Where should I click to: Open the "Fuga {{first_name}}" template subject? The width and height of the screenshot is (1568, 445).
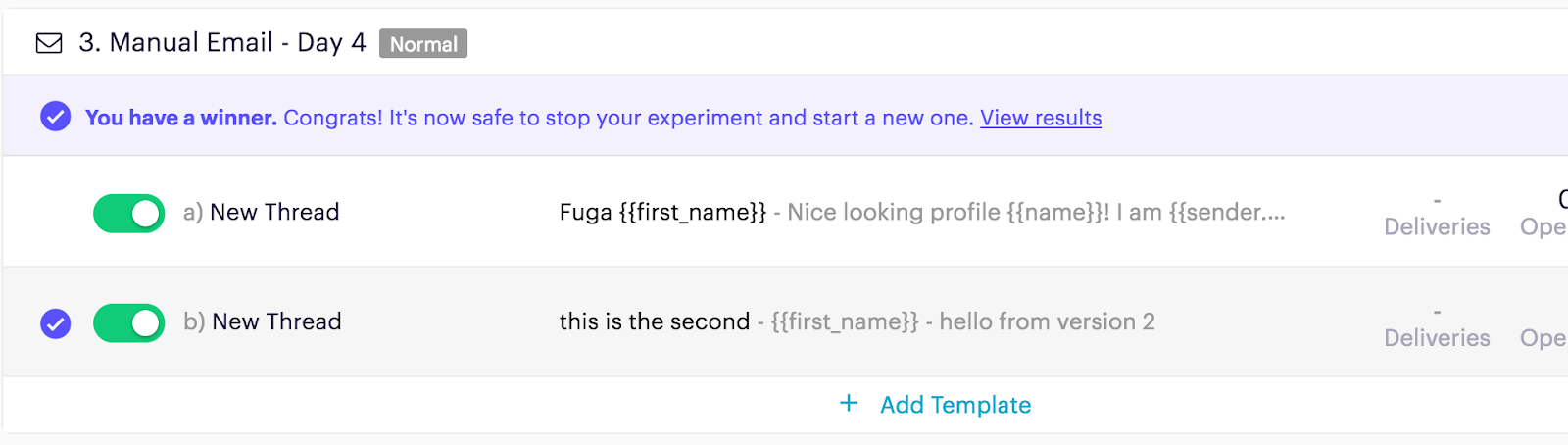click(x=662, y=212)
